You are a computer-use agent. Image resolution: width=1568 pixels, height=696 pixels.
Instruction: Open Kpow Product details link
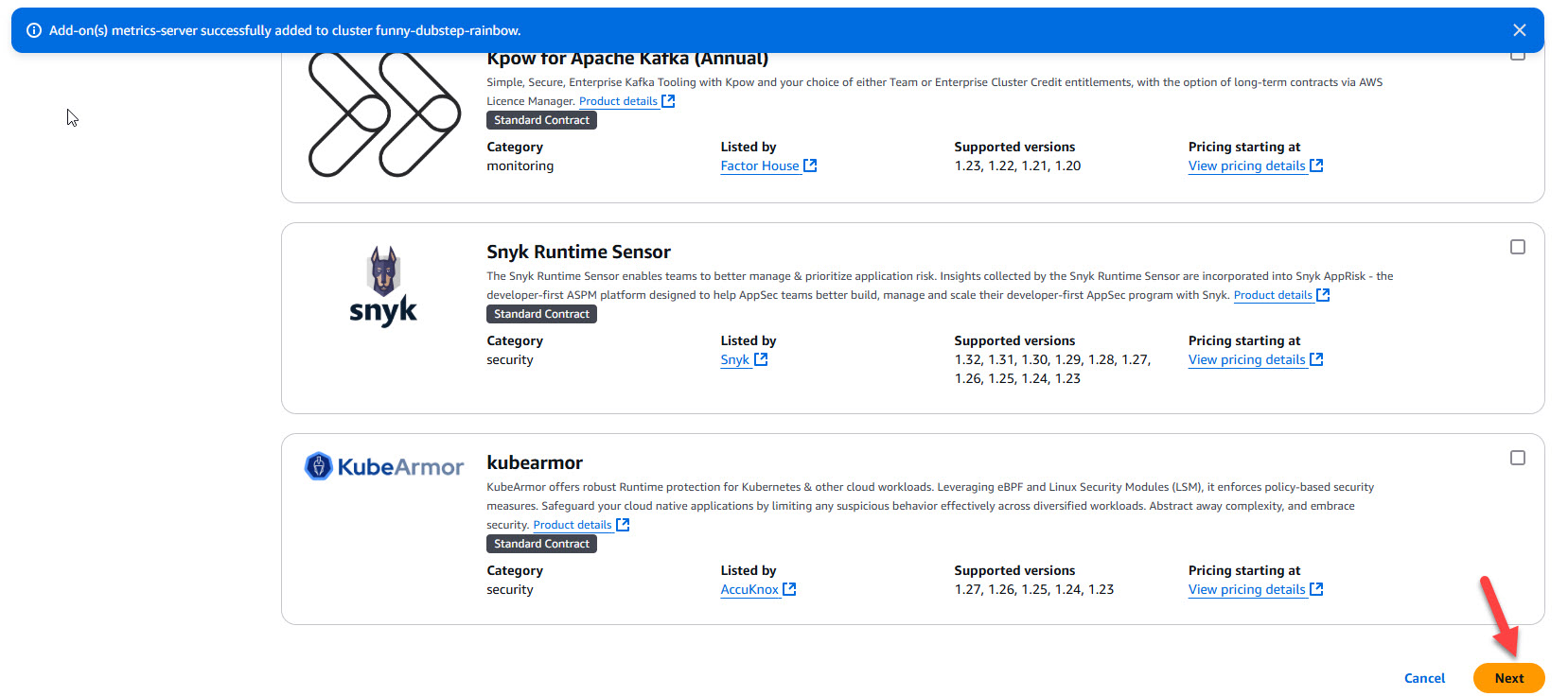618,101
